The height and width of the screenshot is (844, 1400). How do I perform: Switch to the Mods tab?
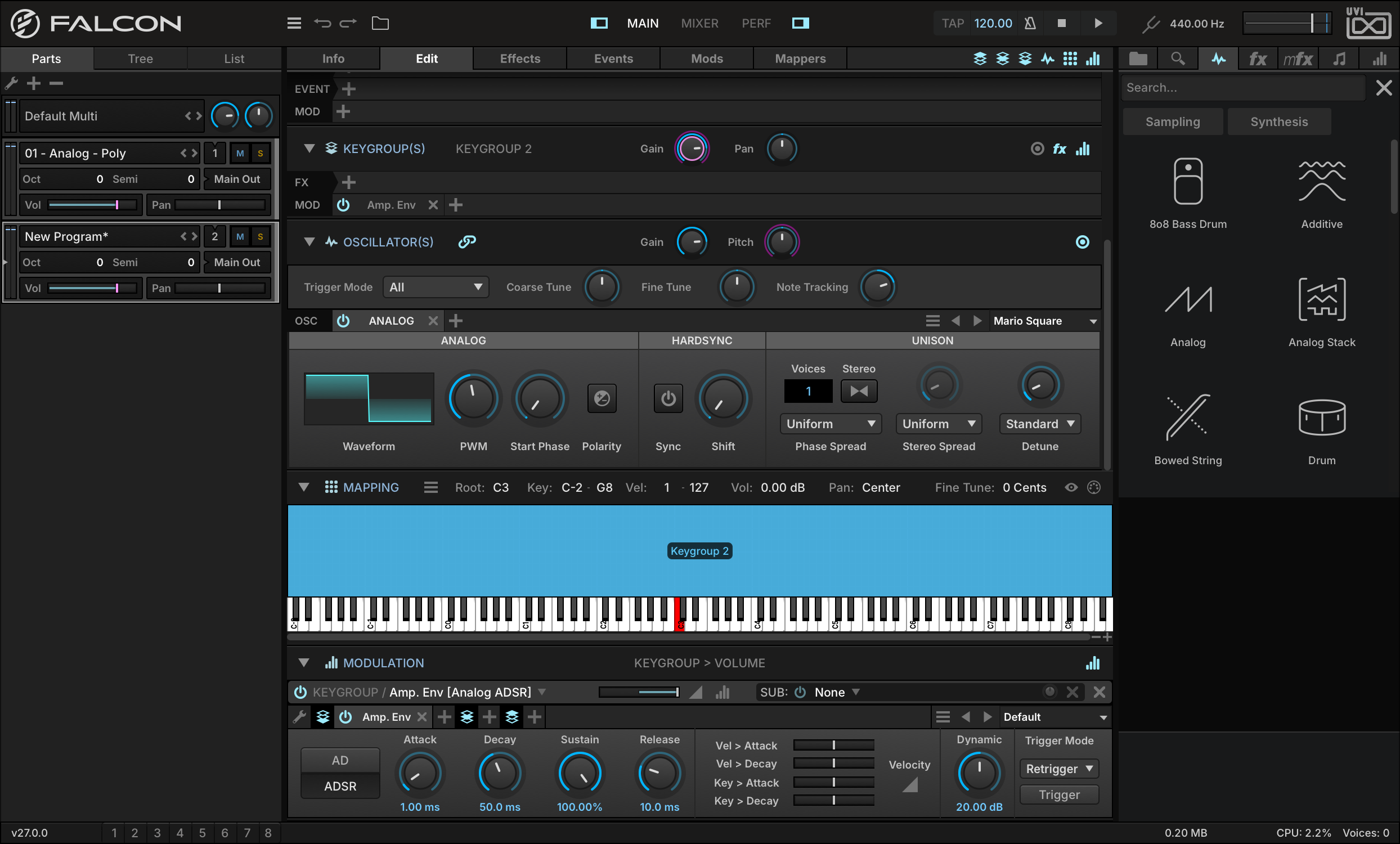point(707,59)
